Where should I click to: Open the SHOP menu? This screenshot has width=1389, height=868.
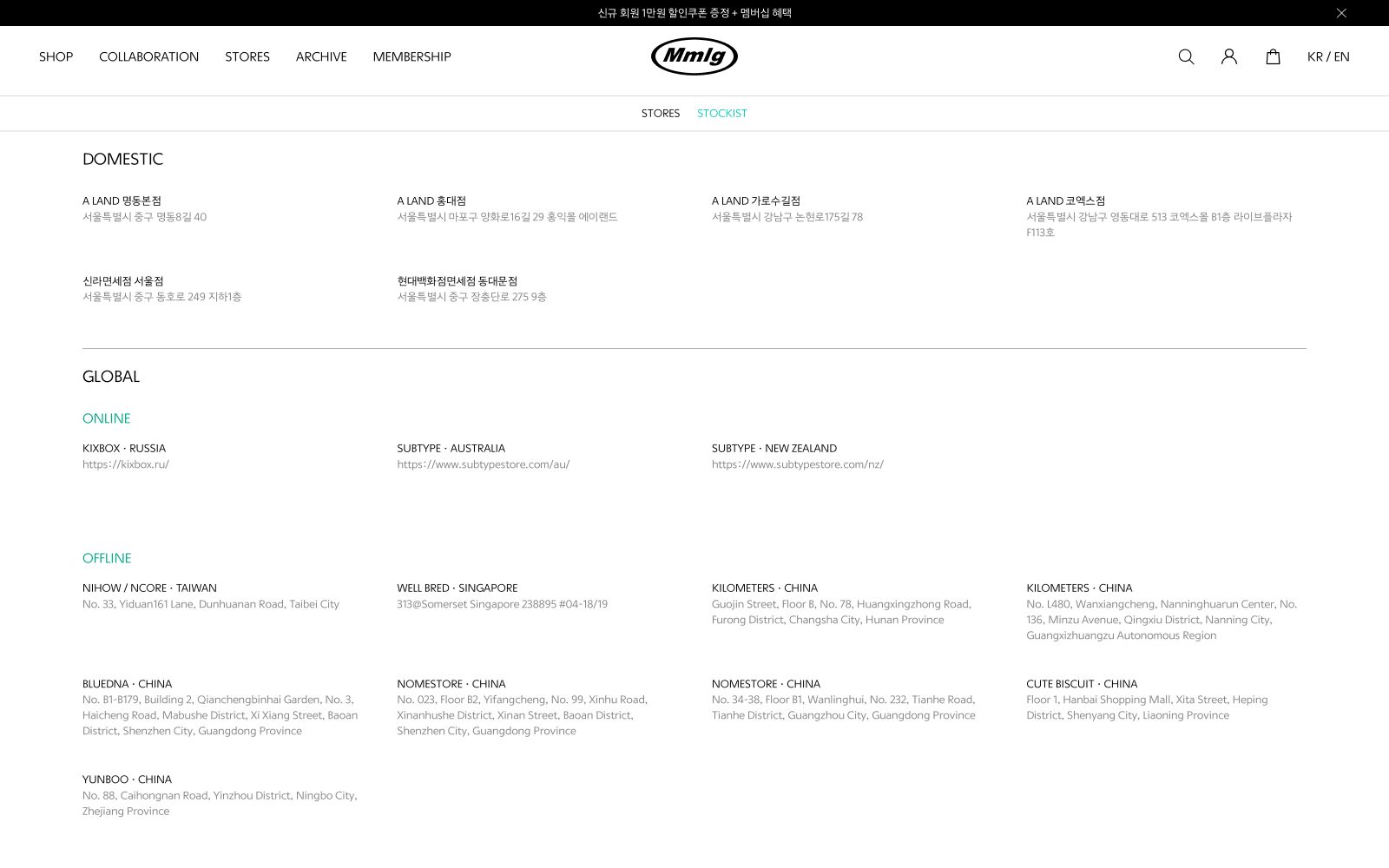(56, 56)
